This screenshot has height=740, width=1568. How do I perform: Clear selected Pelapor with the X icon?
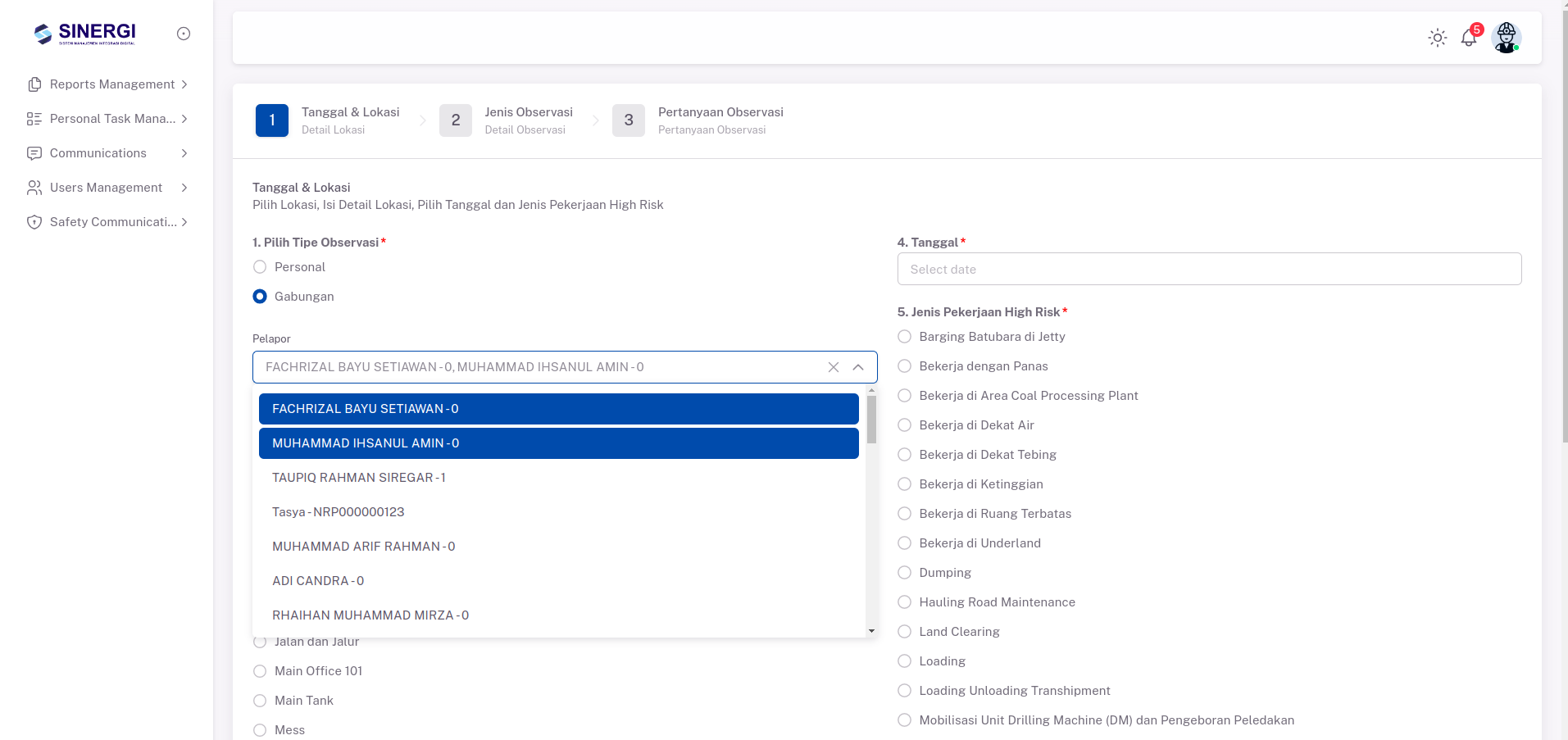(x=834, y=367)
